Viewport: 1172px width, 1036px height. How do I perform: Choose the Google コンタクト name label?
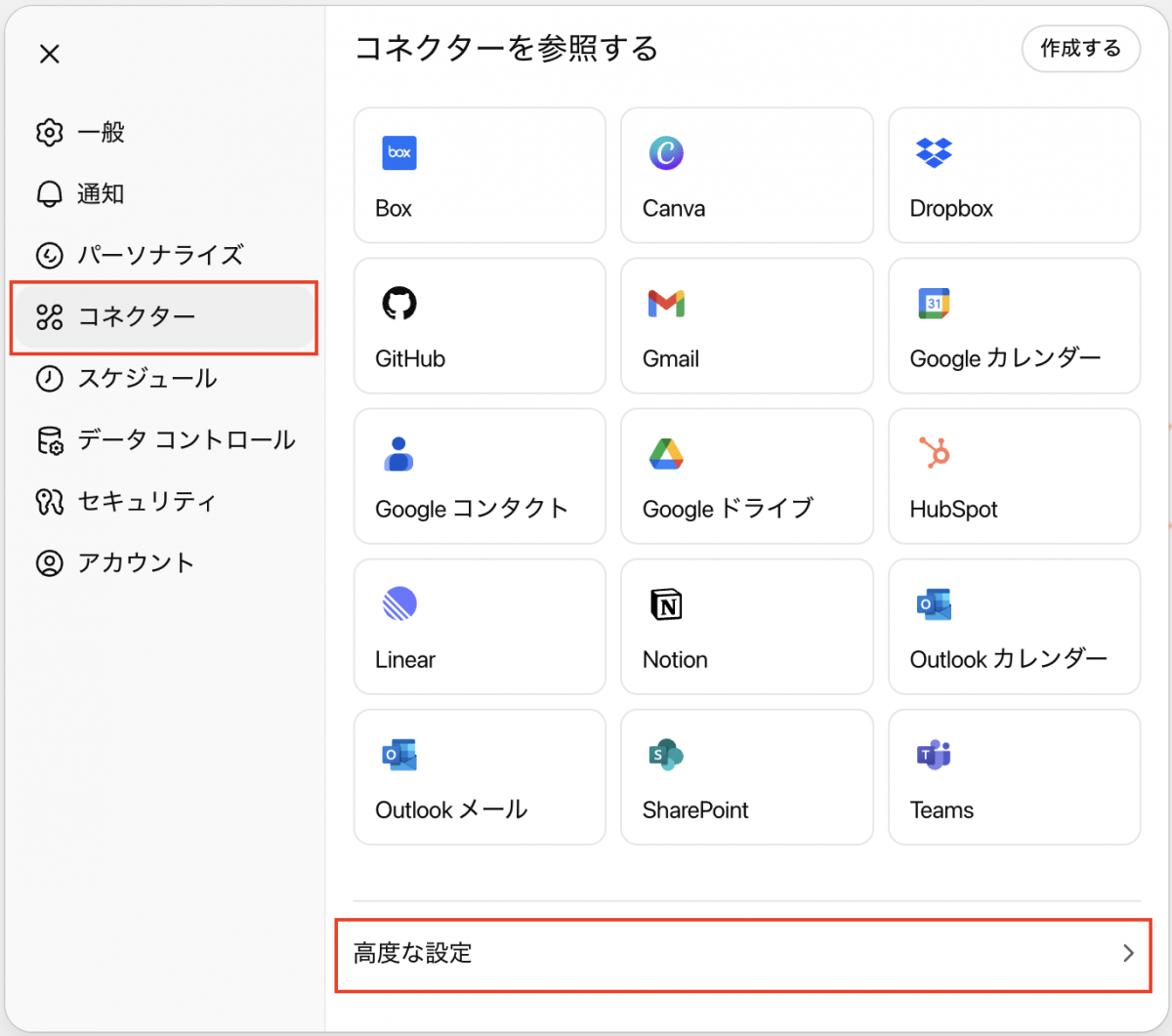point(472,510)
